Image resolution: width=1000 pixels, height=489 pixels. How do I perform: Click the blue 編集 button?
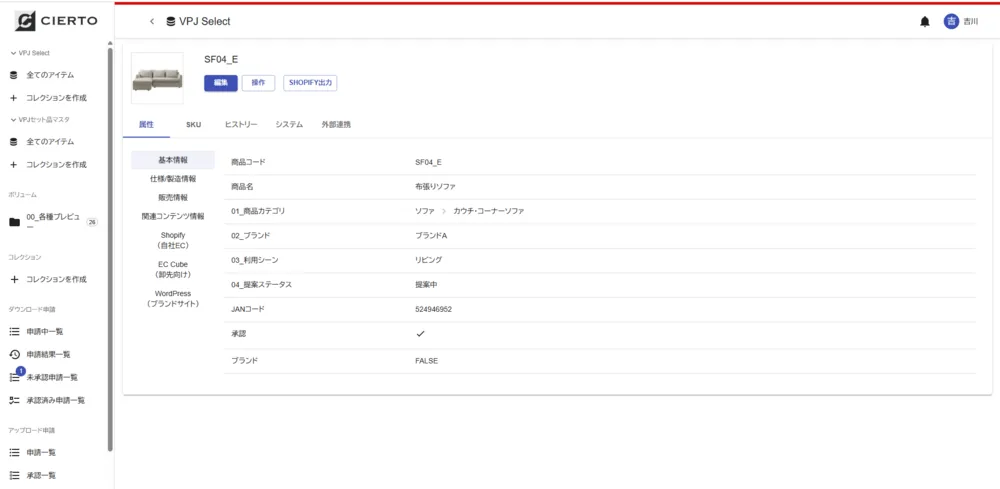pyautogui.click(x=220, y=83)
